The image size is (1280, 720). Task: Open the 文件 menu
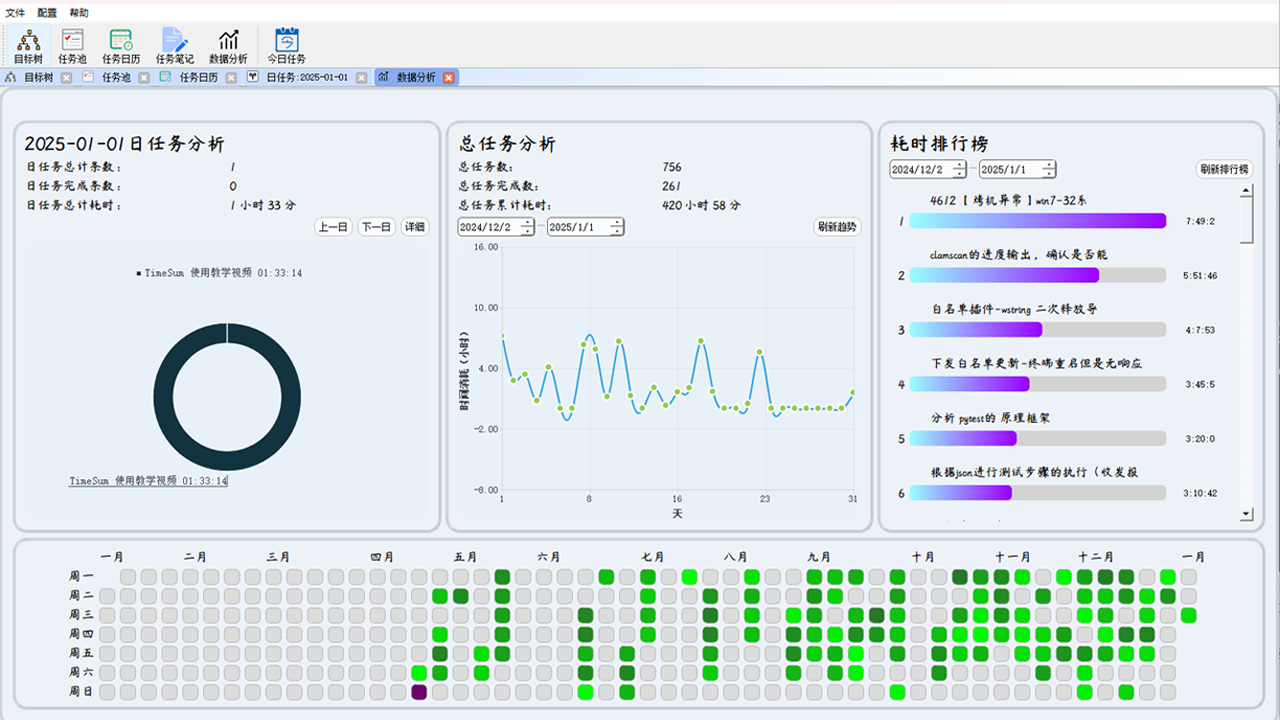pyautogui.click(x=15, y=13)
